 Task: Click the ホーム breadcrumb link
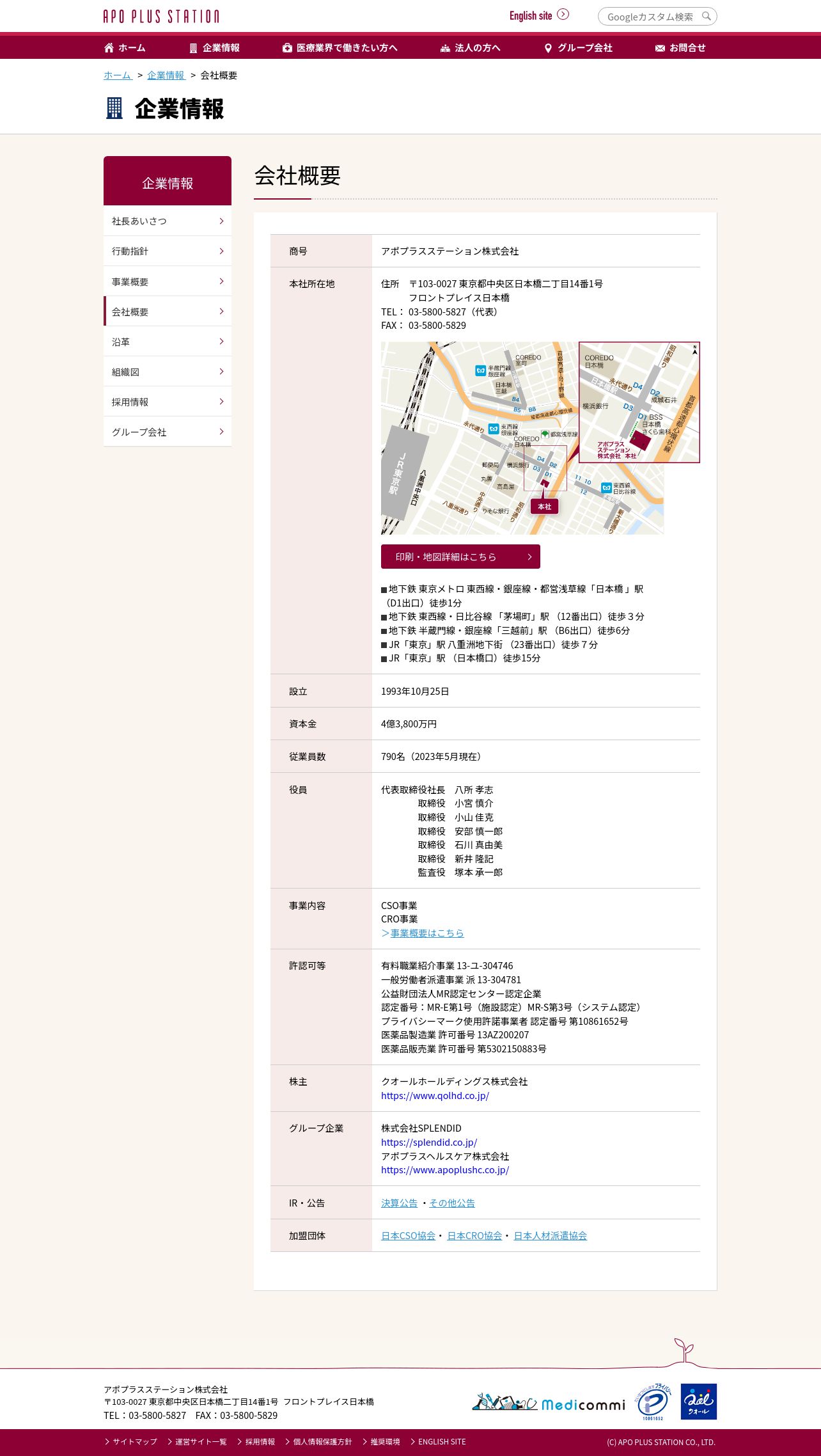click(118, 75)
